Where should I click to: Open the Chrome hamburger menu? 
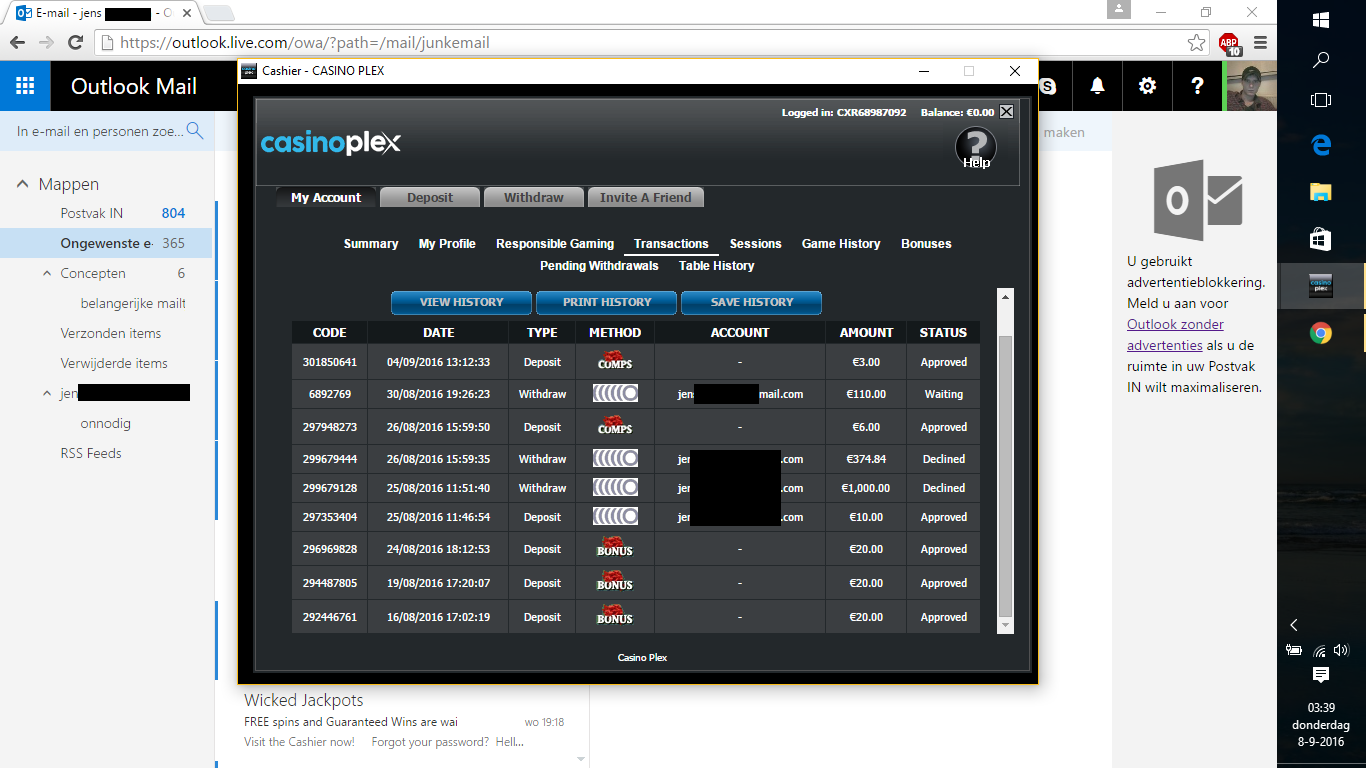[1260, 43]
